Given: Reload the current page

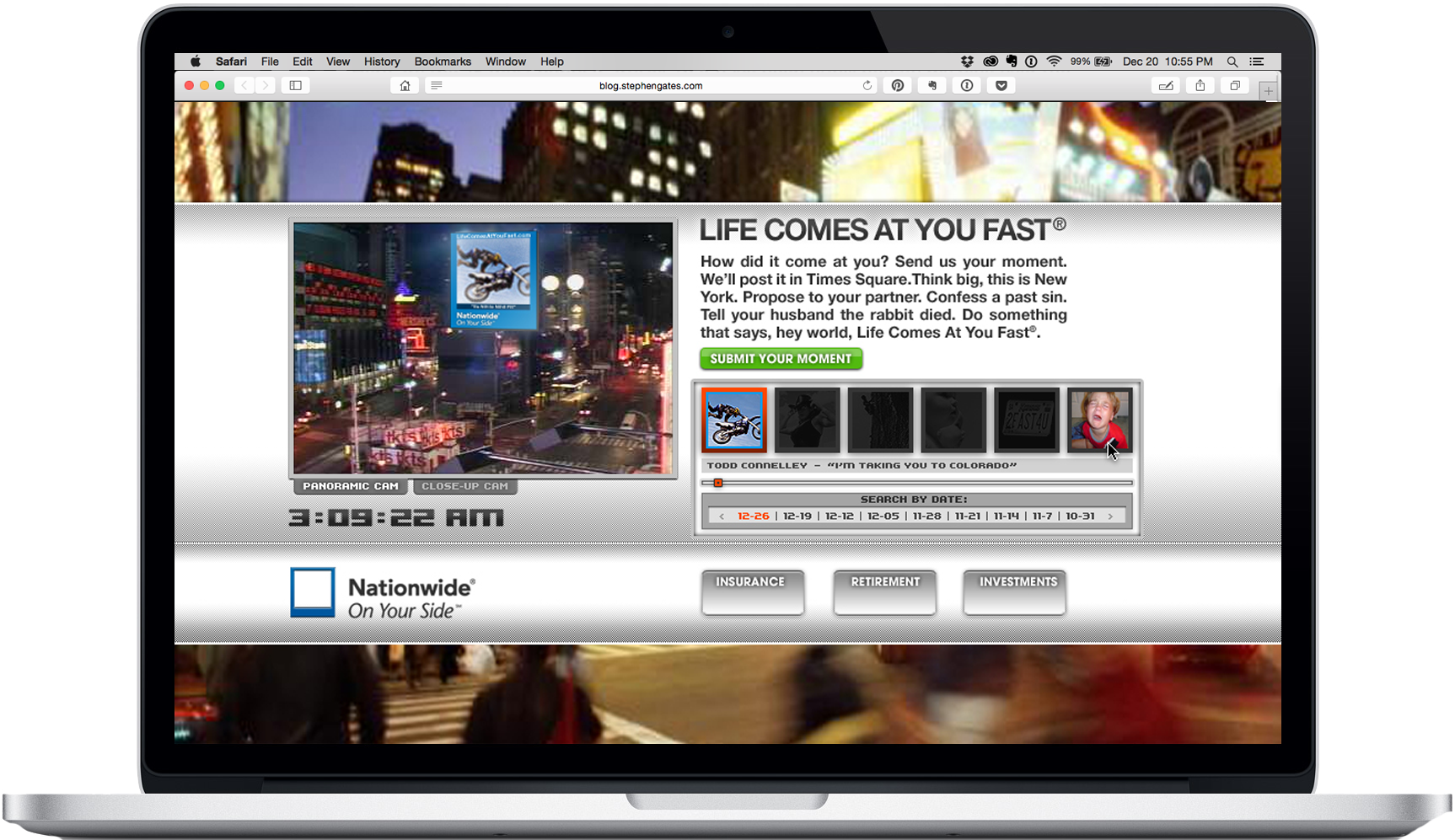Looking at the screenshot, I should coord(867,85).
